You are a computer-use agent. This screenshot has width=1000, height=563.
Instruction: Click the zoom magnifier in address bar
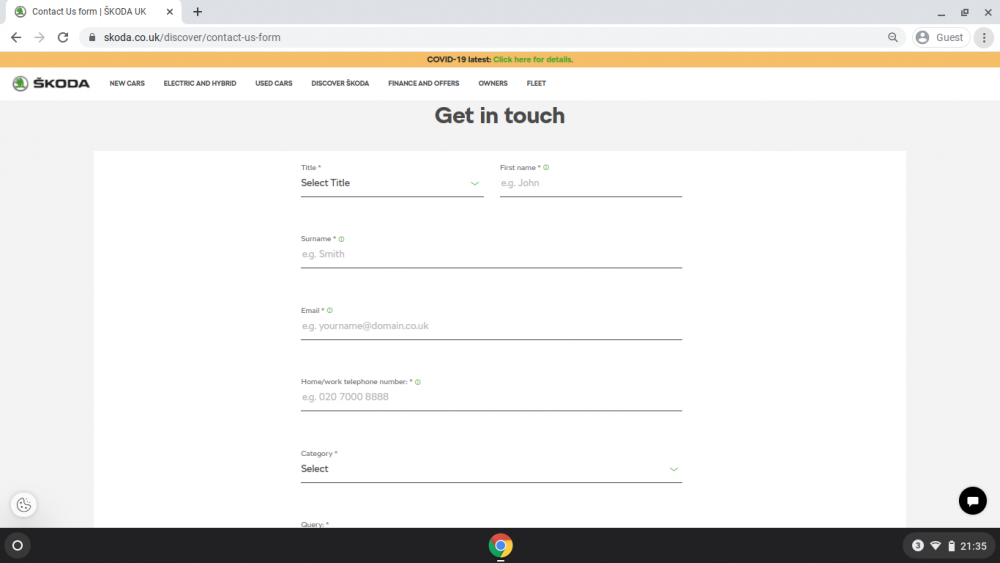[893, 38]
